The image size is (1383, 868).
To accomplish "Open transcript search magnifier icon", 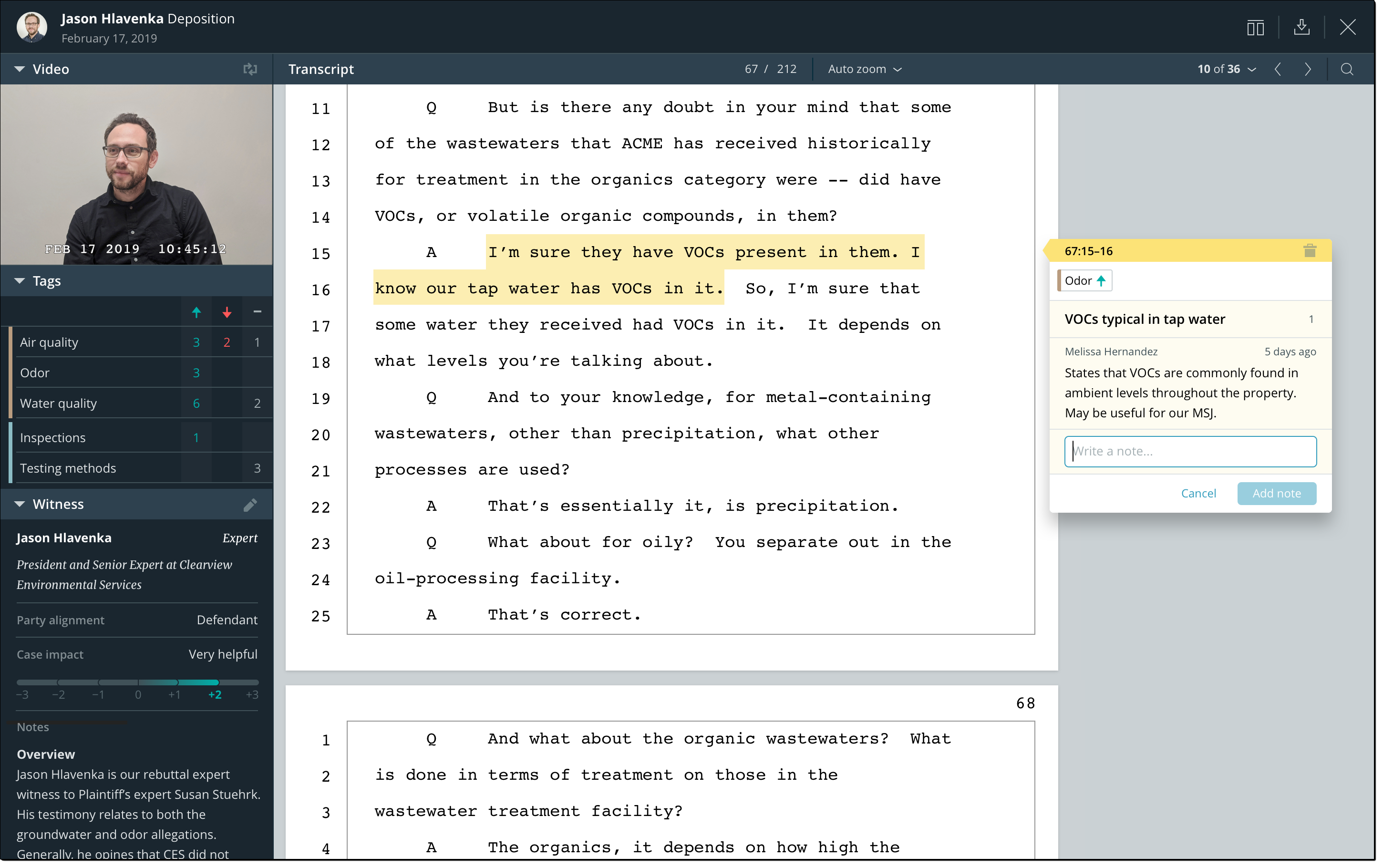I will point(1346,70).
